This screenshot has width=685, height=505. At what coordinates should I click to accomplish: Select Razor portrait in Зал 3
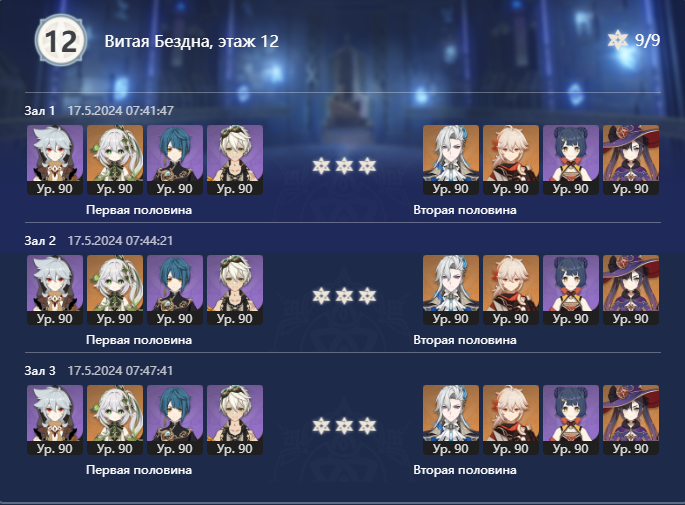(x=55, y=419)
